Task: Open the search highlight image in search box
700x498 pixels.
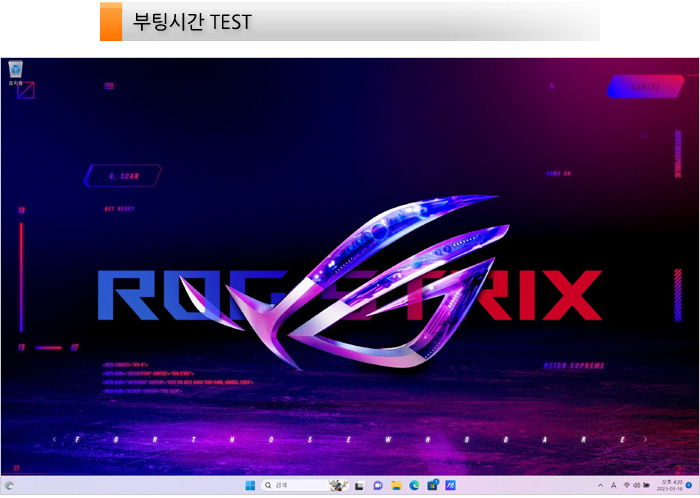Action: 336,485
